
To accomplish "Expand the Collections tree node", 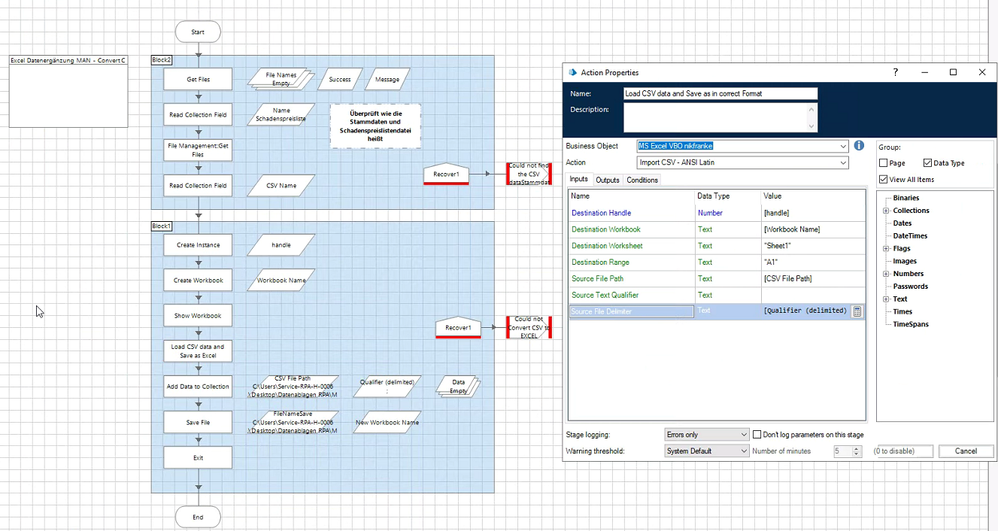I will tap(885, 211).
